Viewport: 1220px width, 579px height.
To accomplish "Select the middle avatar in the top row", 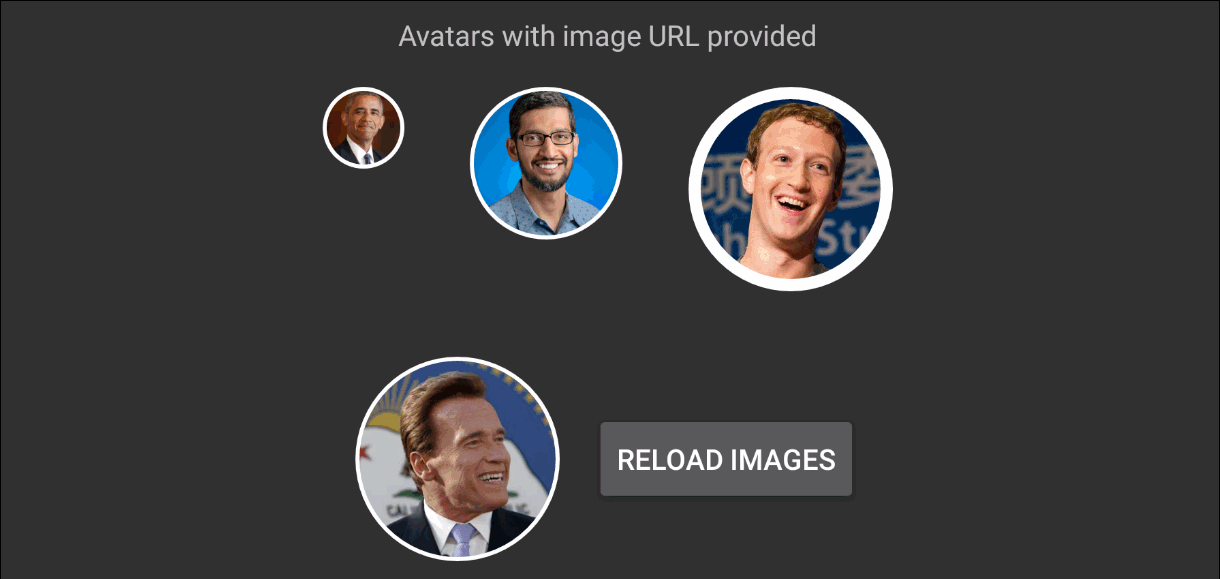I will [x=546, y=163].
